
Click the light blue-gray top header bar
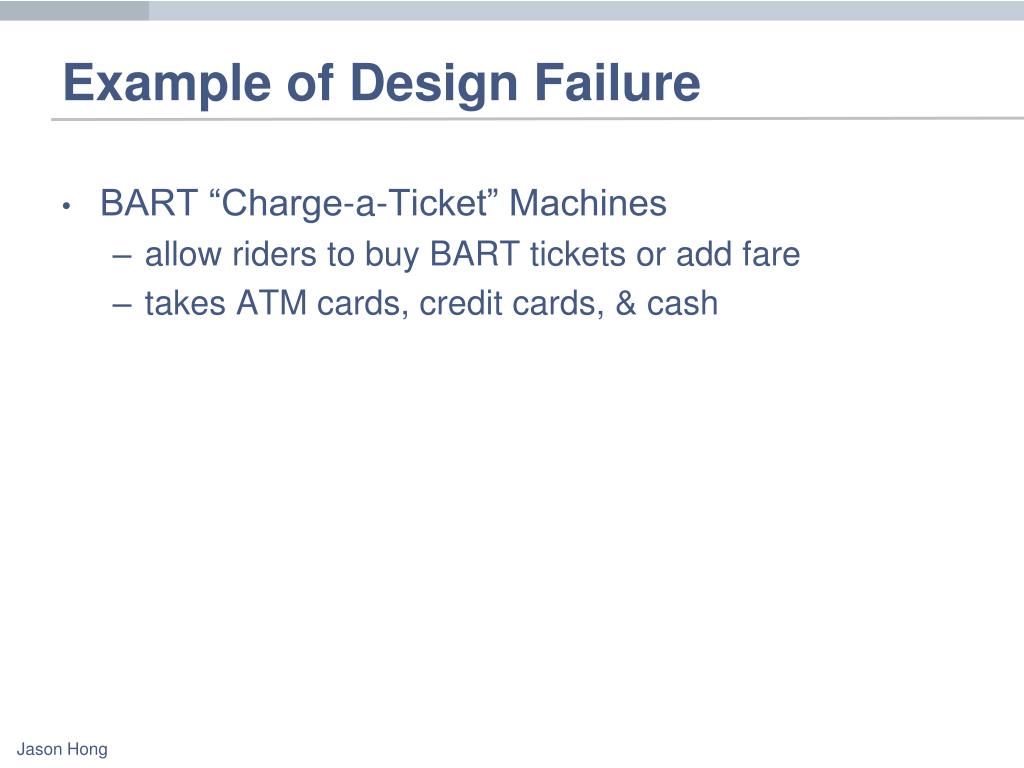(x=586, y=10)
